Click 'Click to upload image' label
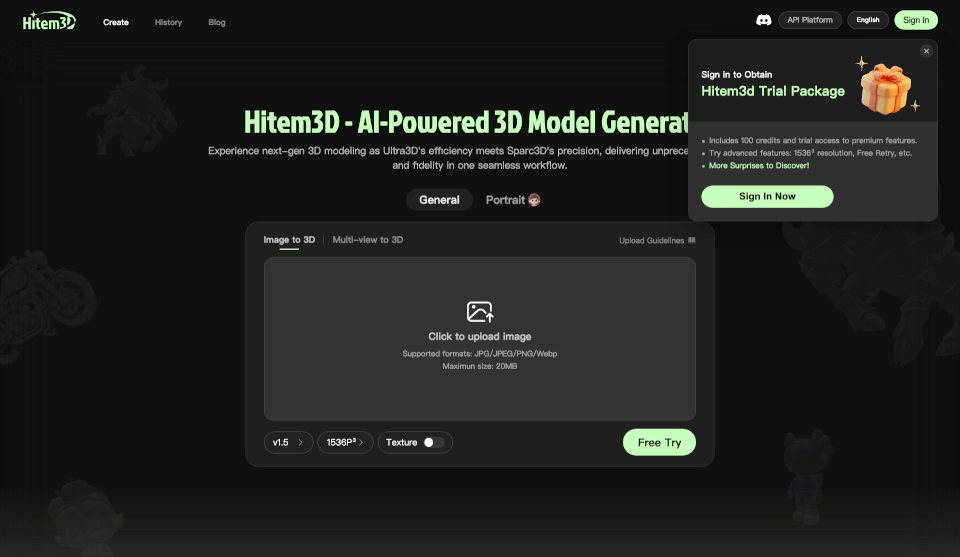This screenshot has width=960, height=557. coord(479,337)
